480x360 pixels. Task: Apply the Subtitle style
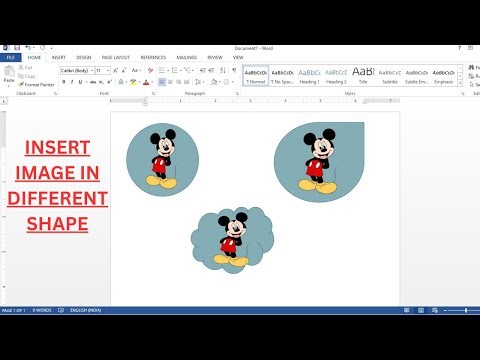[x=390, y=76]
